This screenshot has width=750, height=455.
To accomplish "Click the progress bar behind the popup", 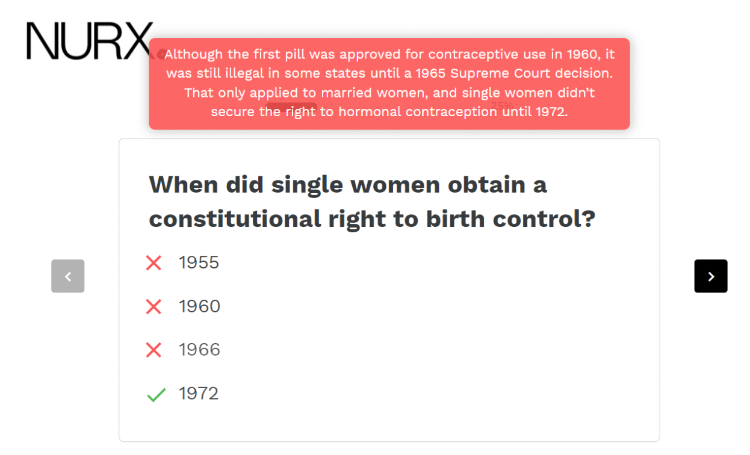I will click(291, 106).
